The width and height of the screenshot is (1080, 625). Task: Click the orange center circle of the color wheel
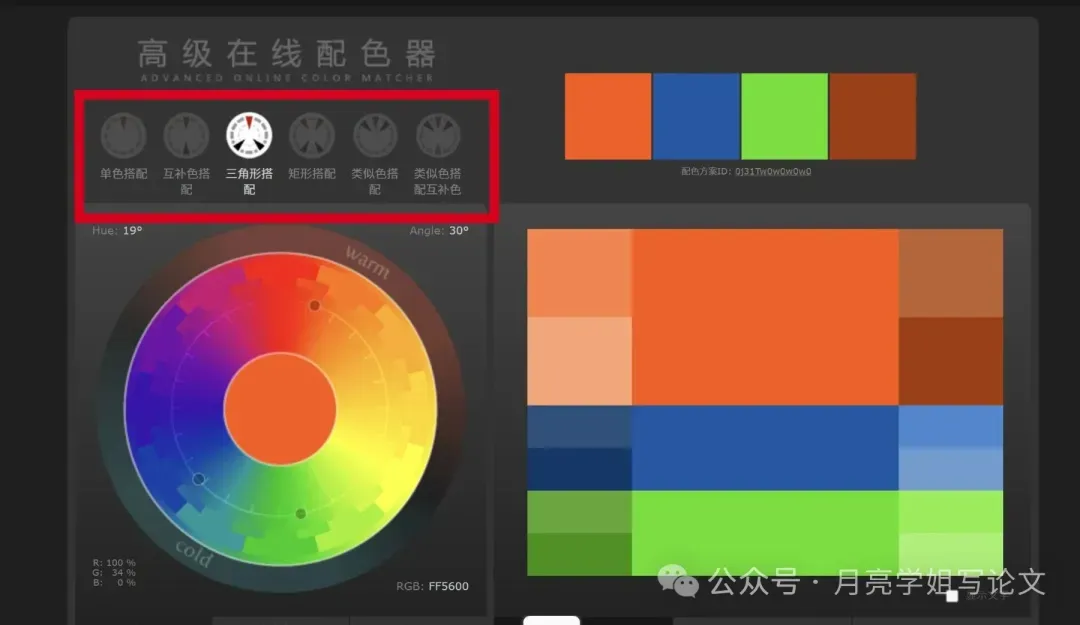click(x=280, y=409)
